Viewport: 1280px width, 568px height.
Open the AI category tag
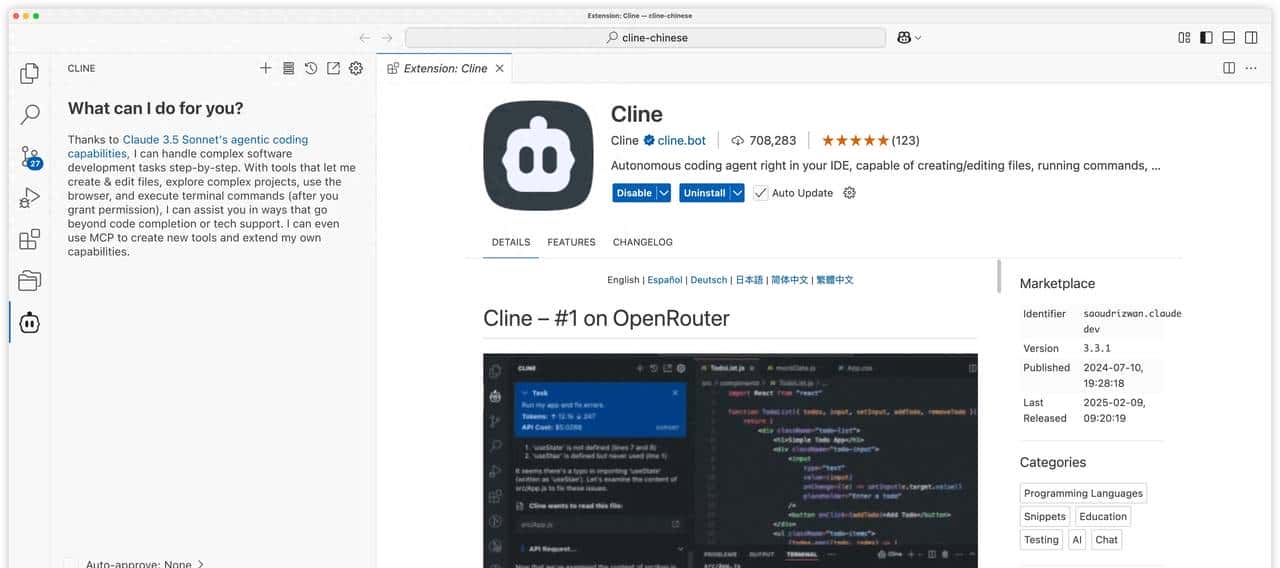pyautogui.click(x=1077, y=539)
